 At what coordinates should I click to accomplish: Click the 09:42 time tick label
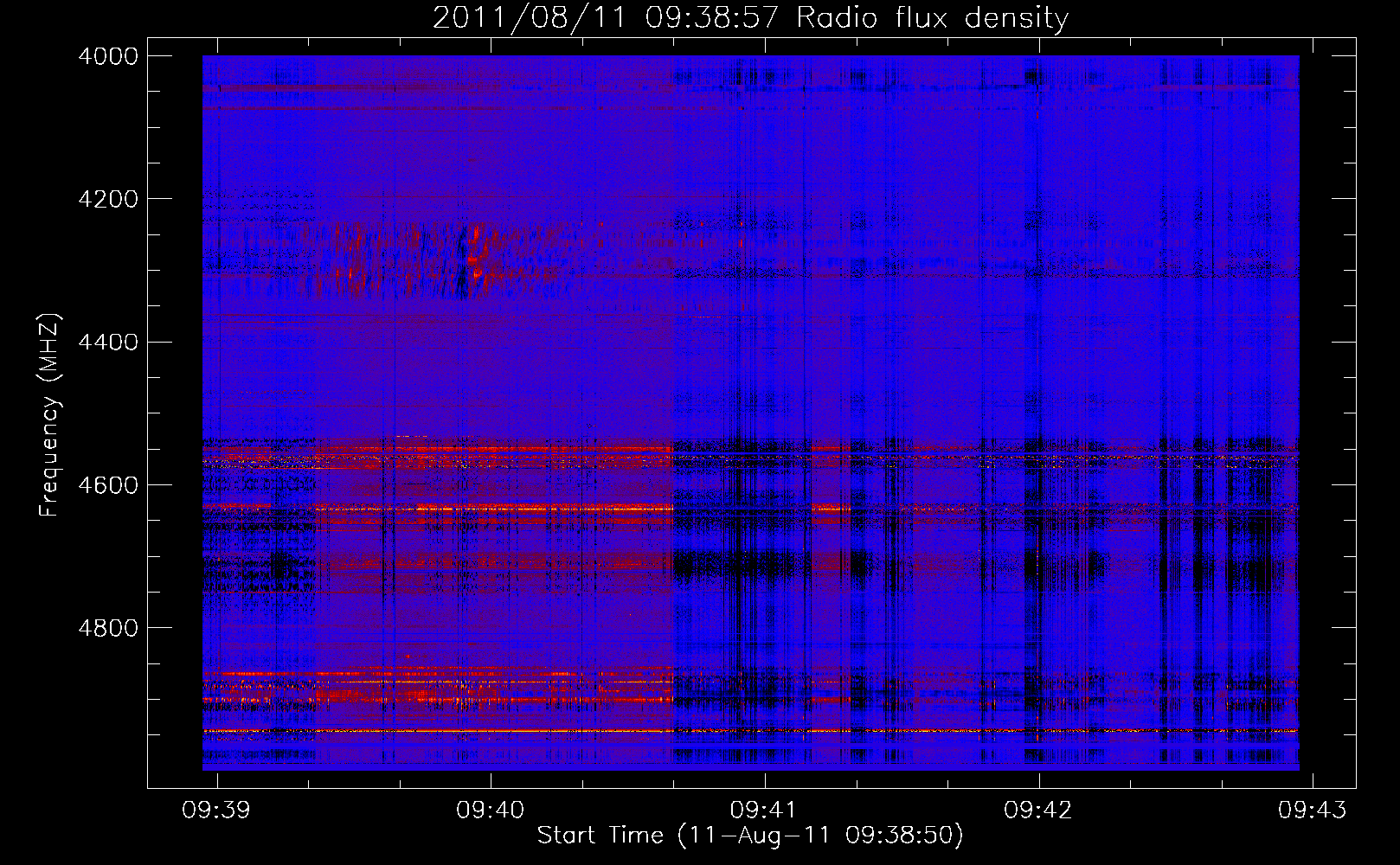1038,810
